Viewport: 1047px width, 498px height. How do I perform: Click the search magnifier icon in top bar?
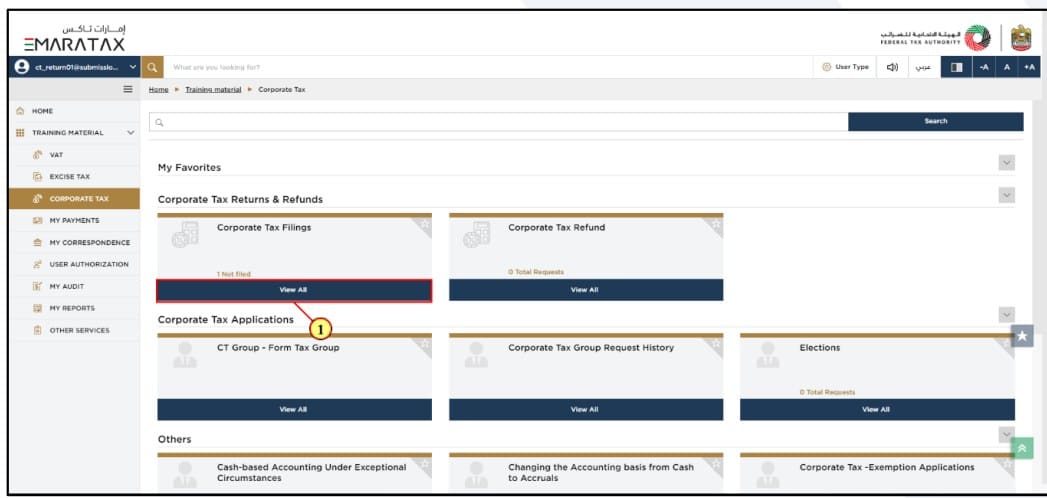pos(152,67)
